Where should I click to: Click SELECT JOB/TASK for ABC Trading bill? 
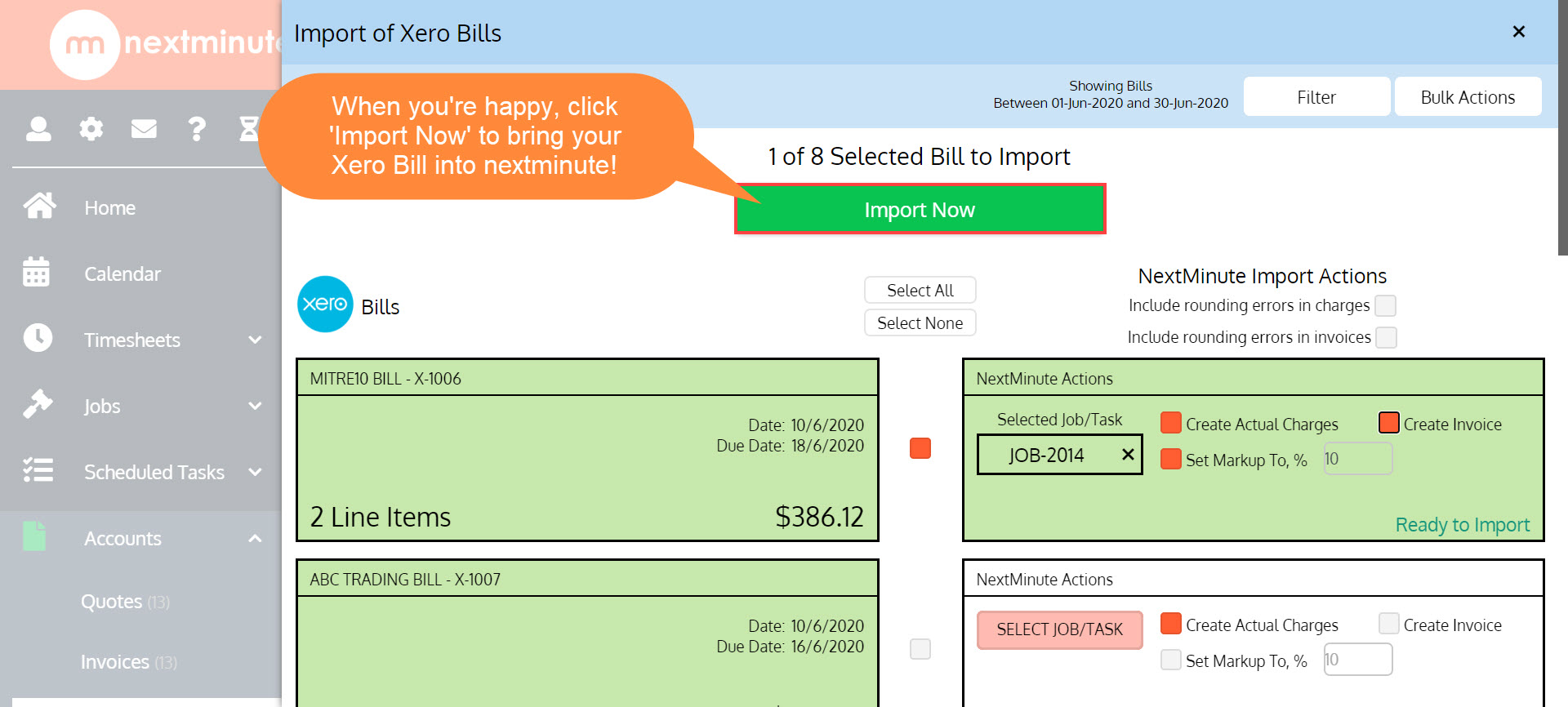click(x=1059, y=629)
